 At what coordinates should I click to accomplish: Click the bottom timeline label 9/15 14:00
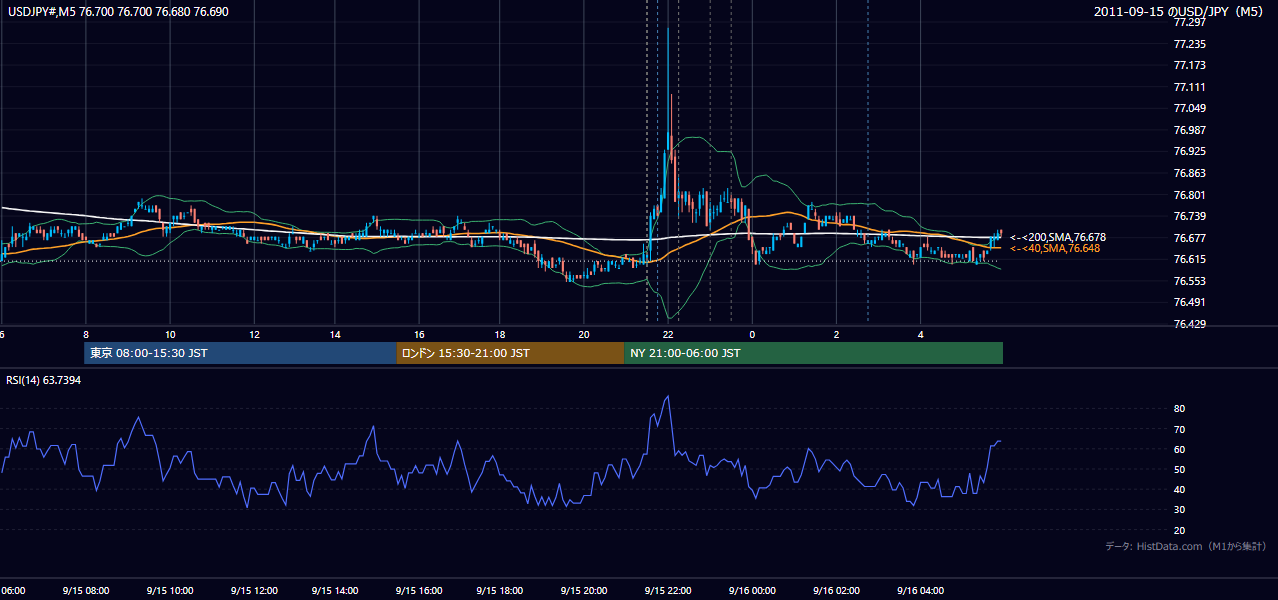(335, 591)
